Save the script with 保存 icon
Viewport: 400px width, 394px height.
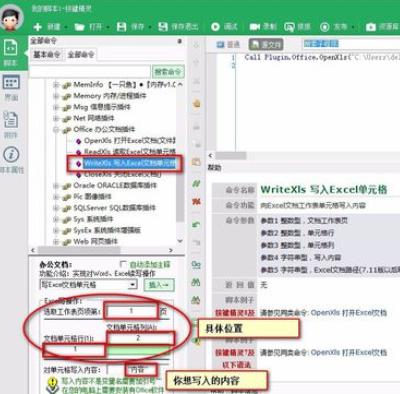(122, 27)
